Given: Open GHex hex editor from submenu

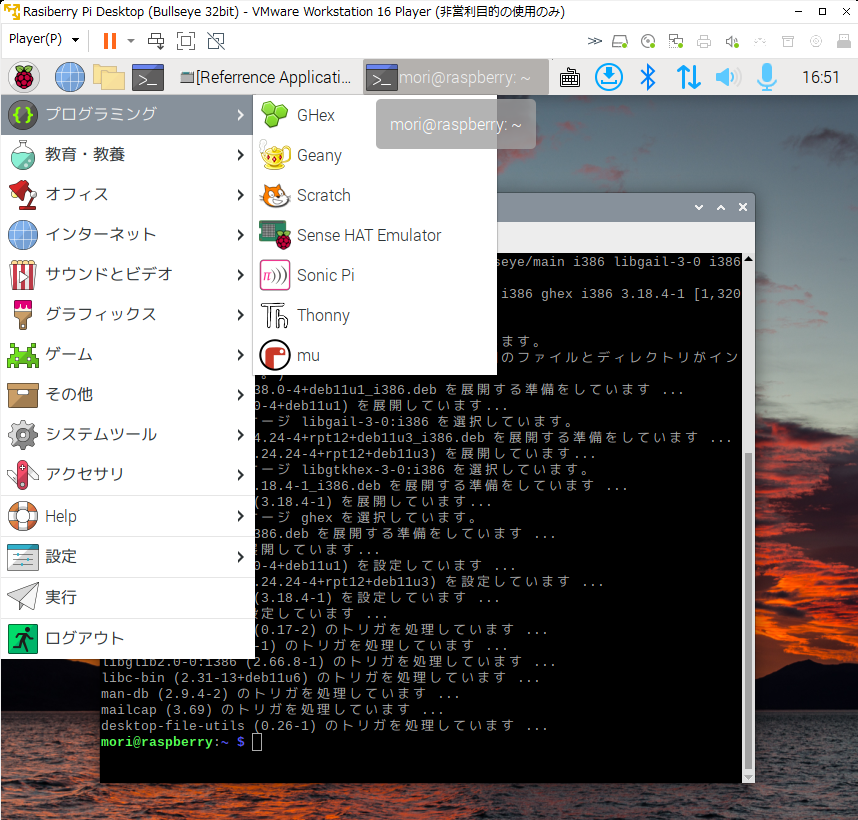Looking at the screenshot, I should click(x=375, y=115).
